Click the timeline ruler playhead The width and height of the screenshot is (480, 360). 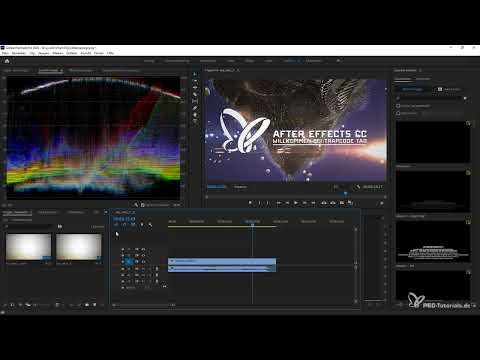[x=253, y=225]
